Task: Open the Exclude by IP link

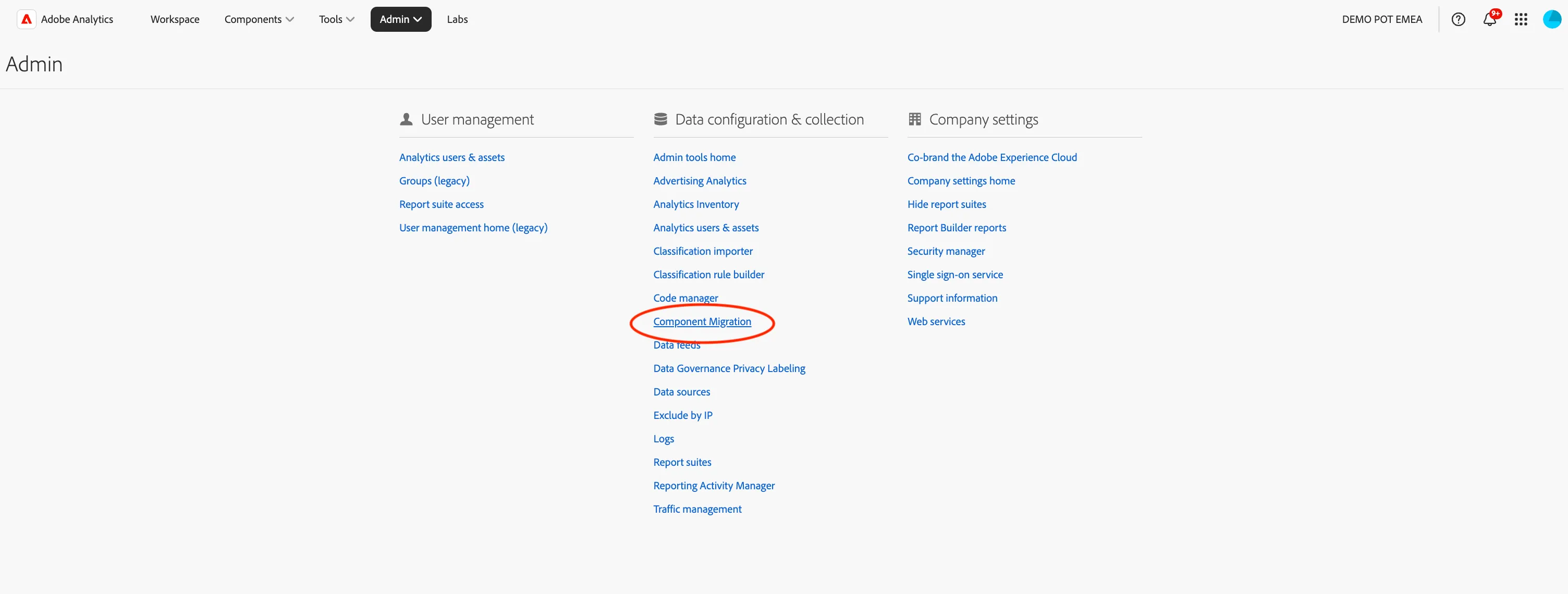Action: click(x=682, y=416)
